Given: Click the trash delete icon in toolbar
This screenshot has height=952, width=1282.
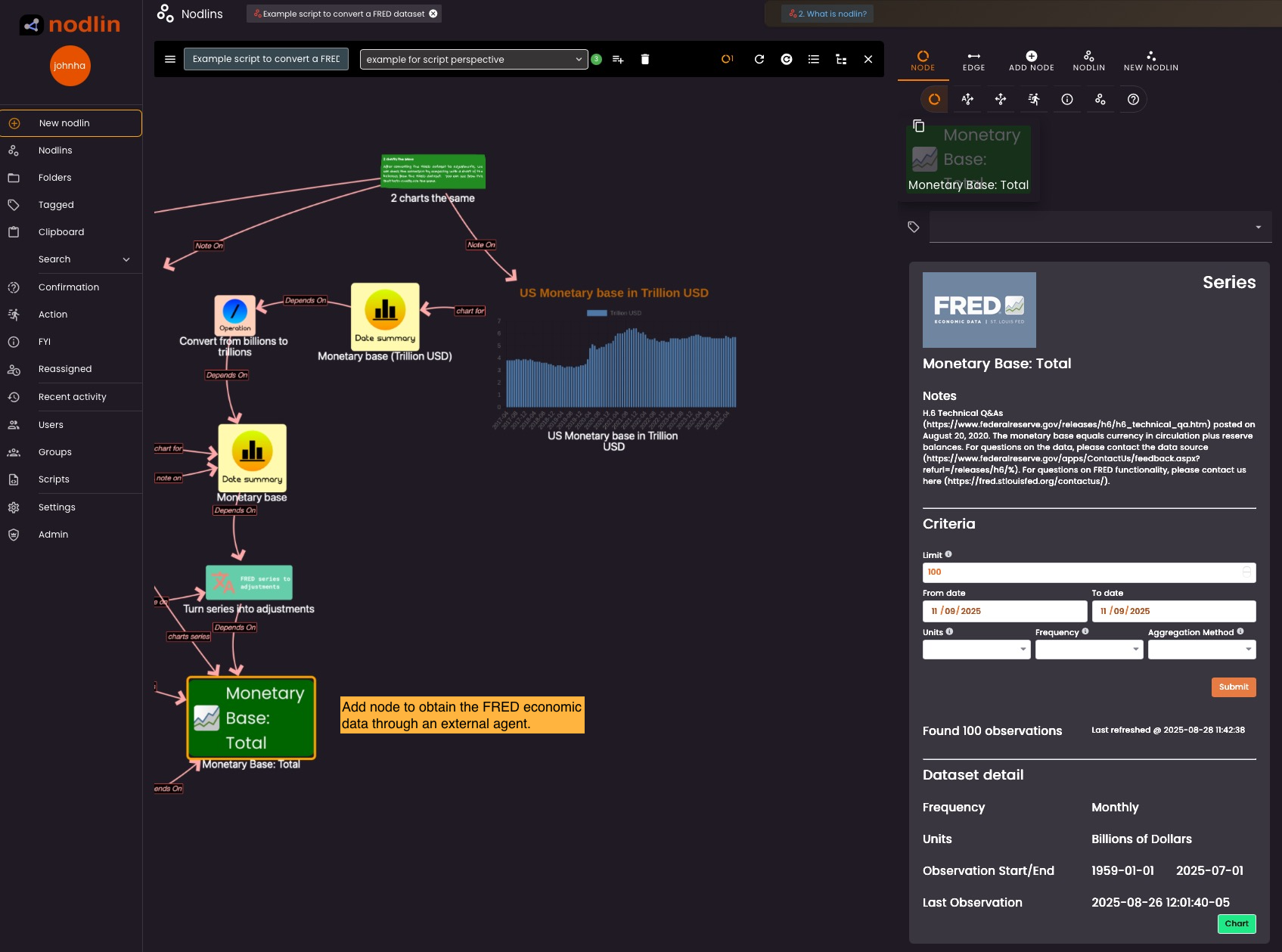Looking at the screenshot, I should 645,59.
